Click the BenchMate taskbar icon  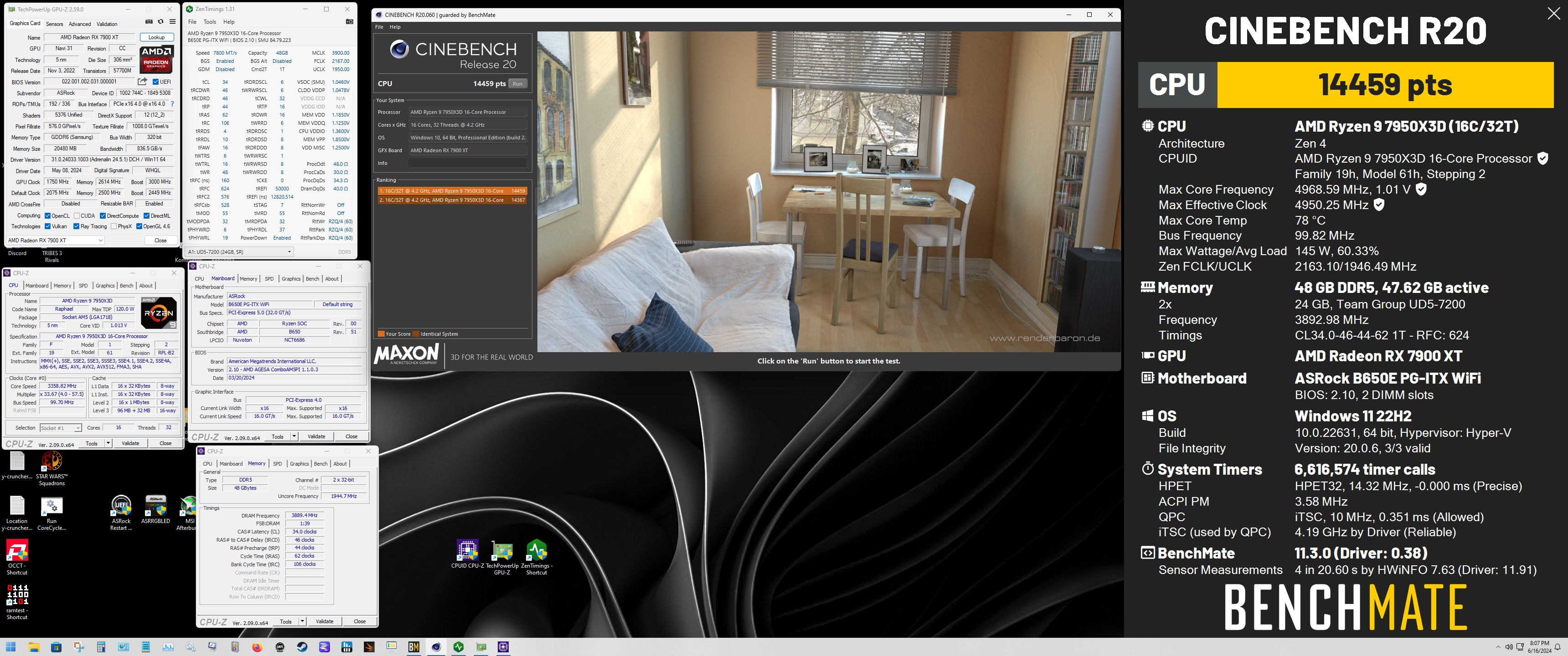point(414,647)
